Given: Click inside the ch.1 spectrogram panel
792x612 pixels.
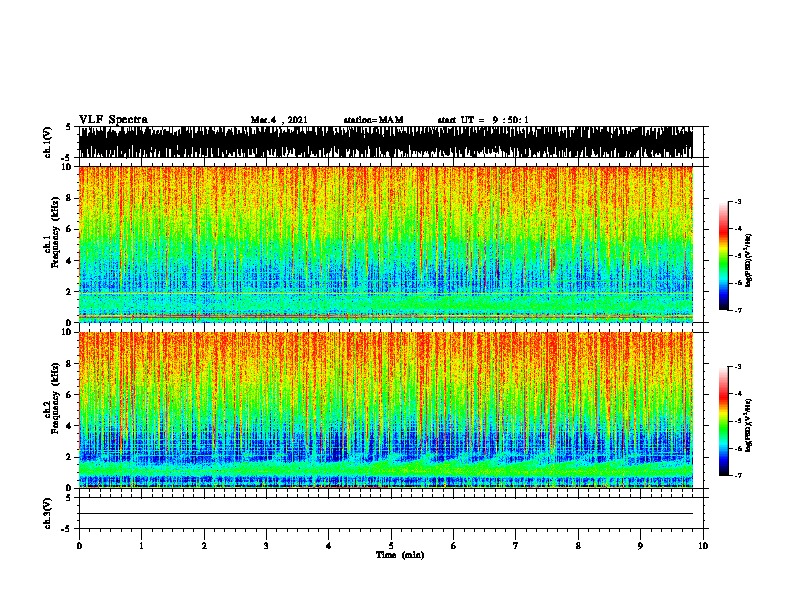Looking at the screenshot, I should coord(386,244).
